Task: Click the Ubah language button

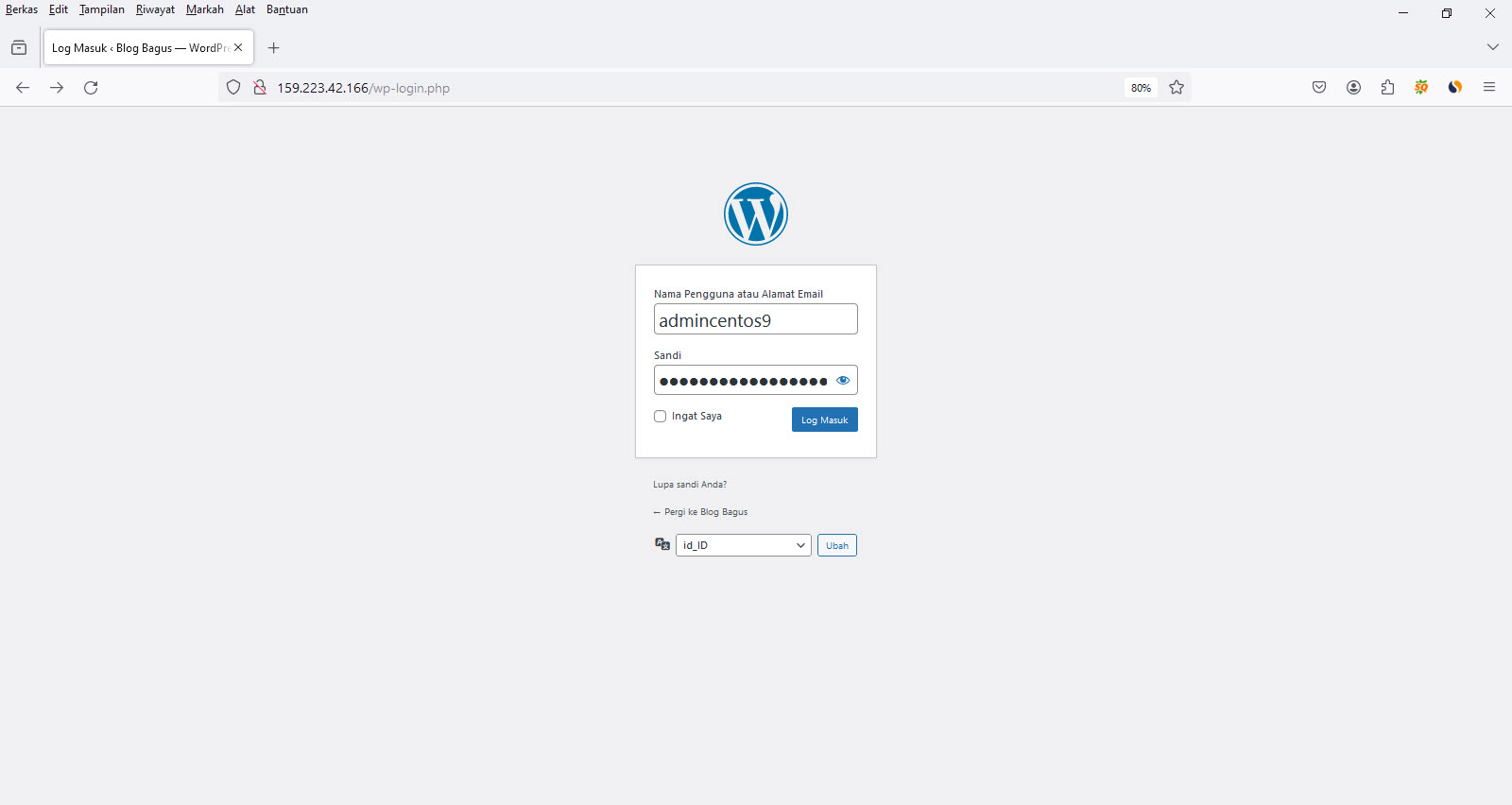Action: [x=836, y=545]
